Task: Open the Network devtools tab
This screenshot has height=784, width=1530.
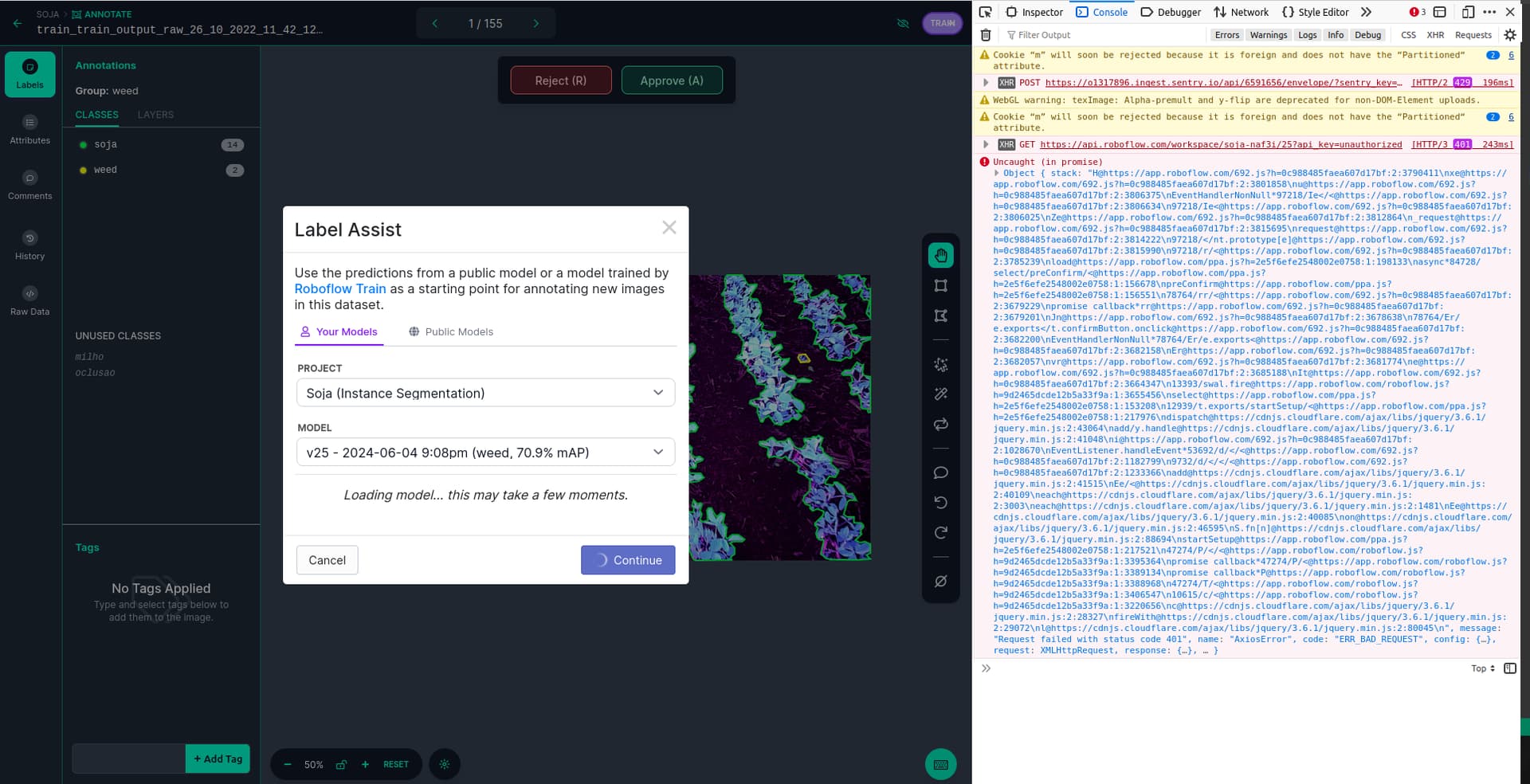Action: pyautogui.click(x=1242, y=12)
